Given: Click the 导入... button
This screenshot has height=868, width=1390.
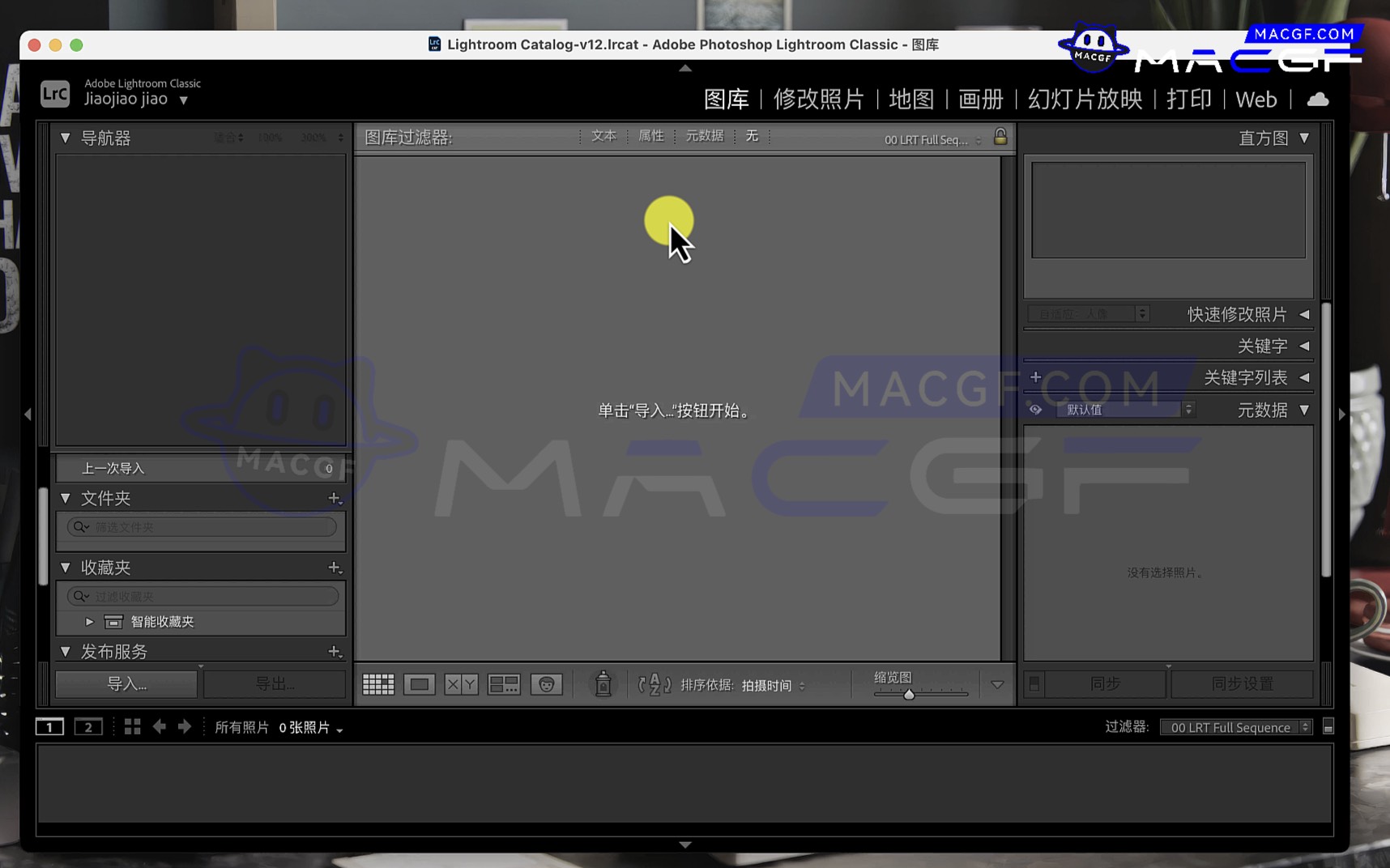Looking at the screenshot, I should 126,684.
